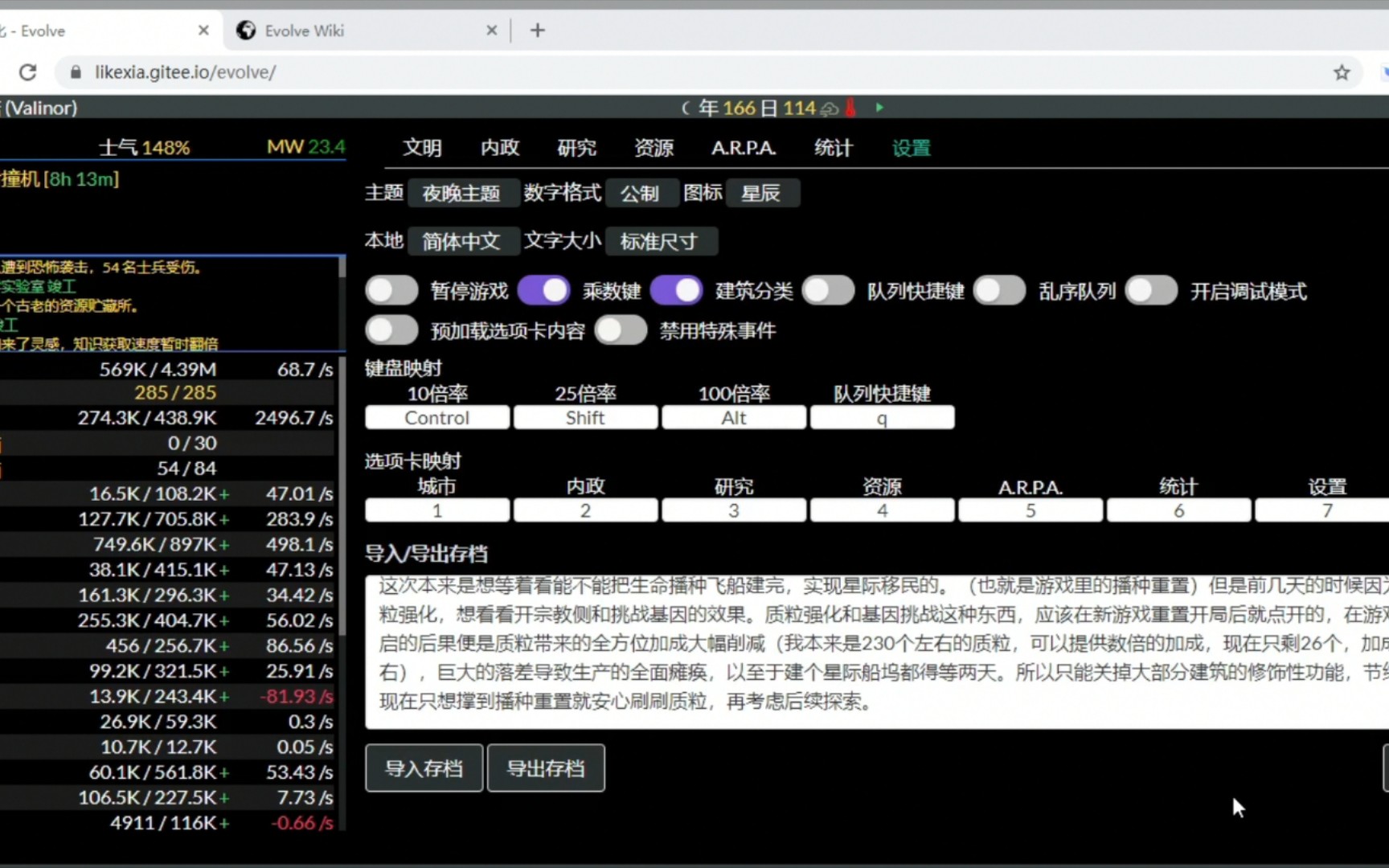Open the 星辰 icon dropdown
Image resolution: width=1389 pixels, height=868 pixels.
(x=761, y=194)
